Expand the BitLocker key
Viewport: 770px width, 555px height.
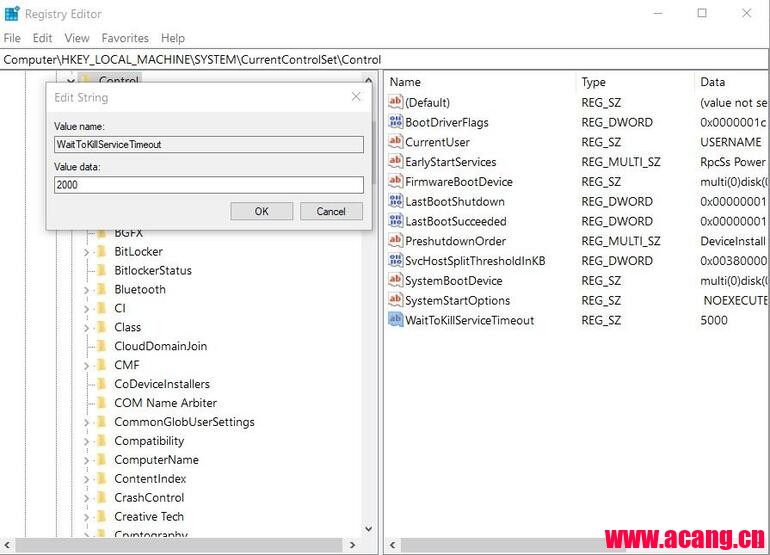[86, 252]
